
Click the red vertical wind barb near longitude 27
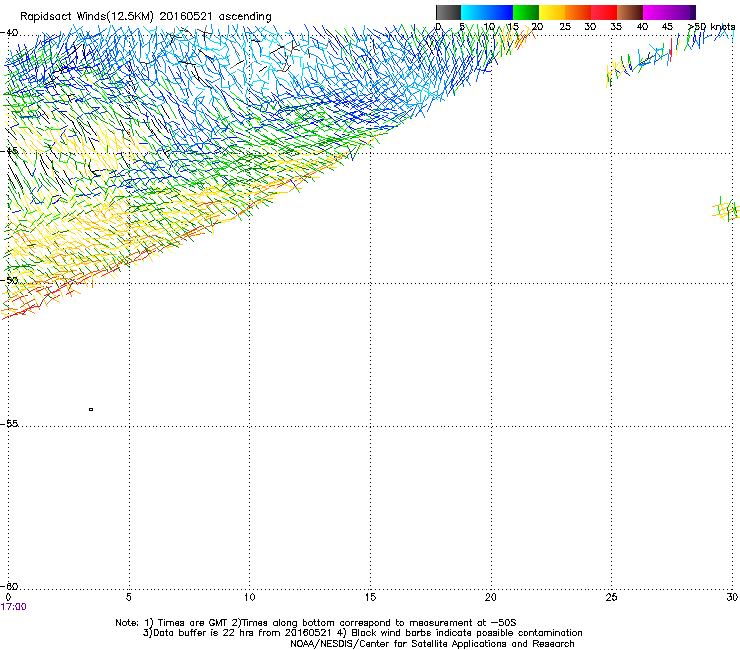671,50
